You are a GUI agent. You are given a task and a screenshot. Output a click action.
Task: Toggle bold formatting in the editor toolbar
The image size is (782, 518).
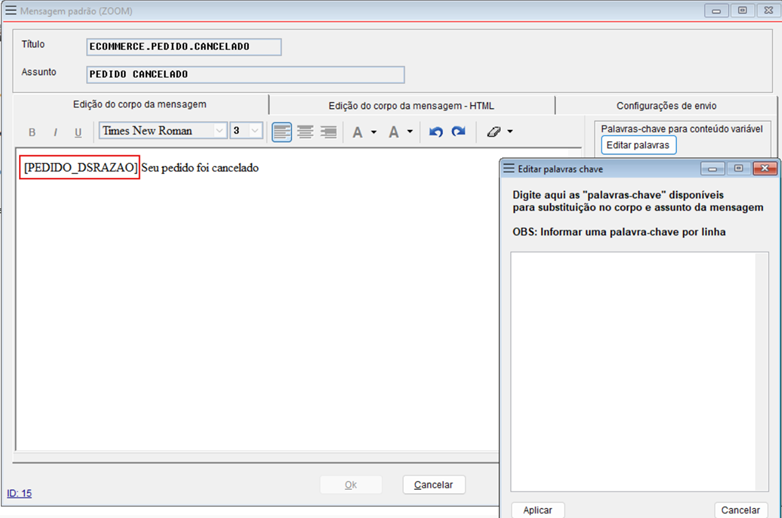32,132
